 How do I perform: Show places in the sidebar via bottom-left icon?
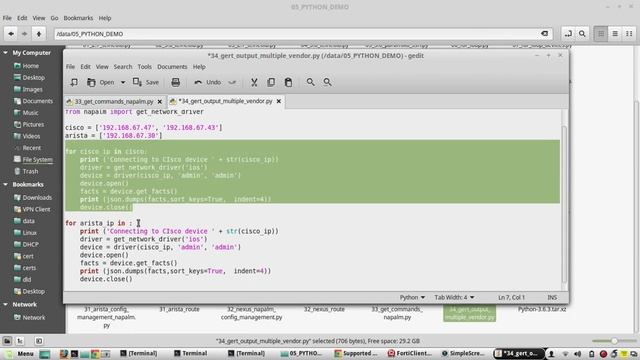[x=7, y=341]
